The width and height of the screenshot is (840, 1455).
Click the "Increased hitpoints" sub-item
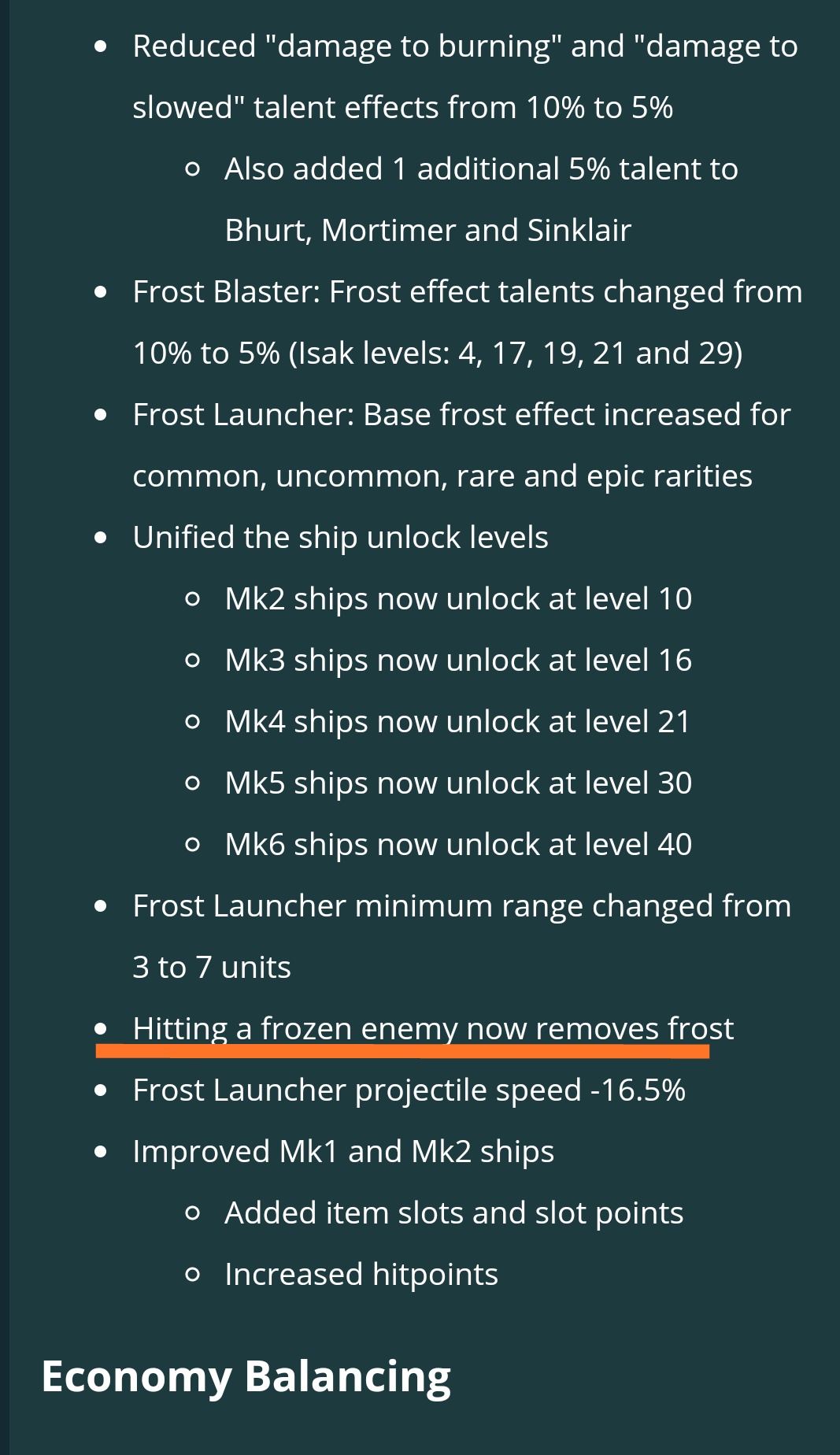tap(361, 1275)
